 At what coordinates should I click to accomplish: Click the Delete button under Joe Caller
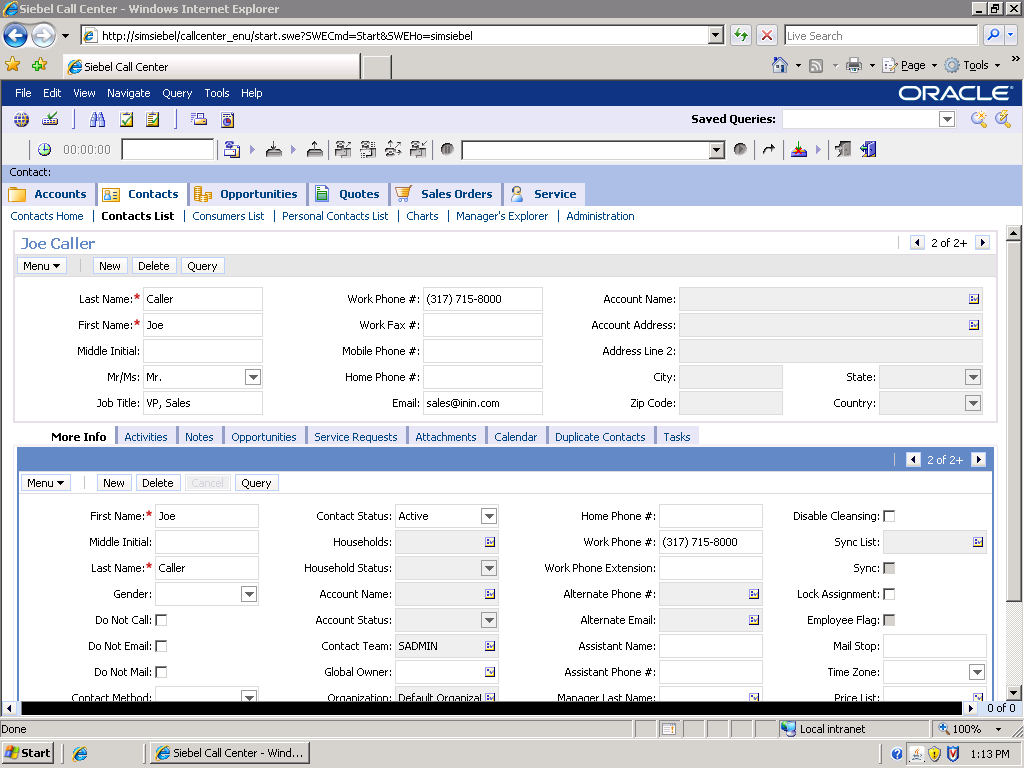tap(153, 266)
